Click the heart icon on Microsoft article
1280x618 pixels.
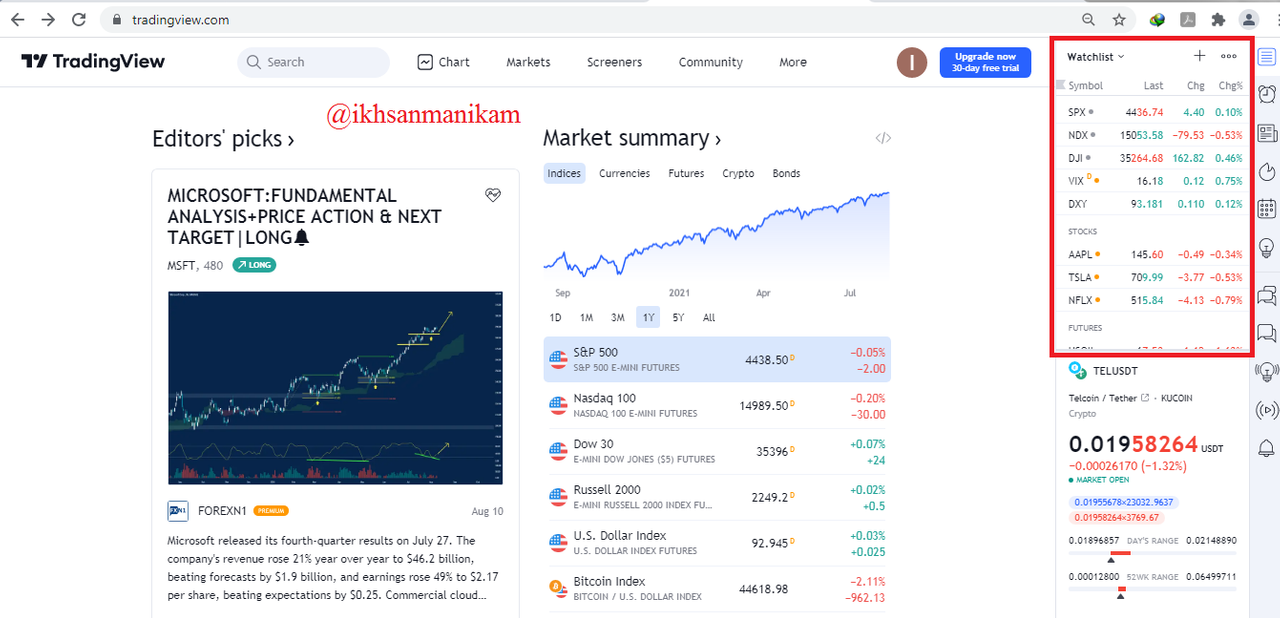493,195
